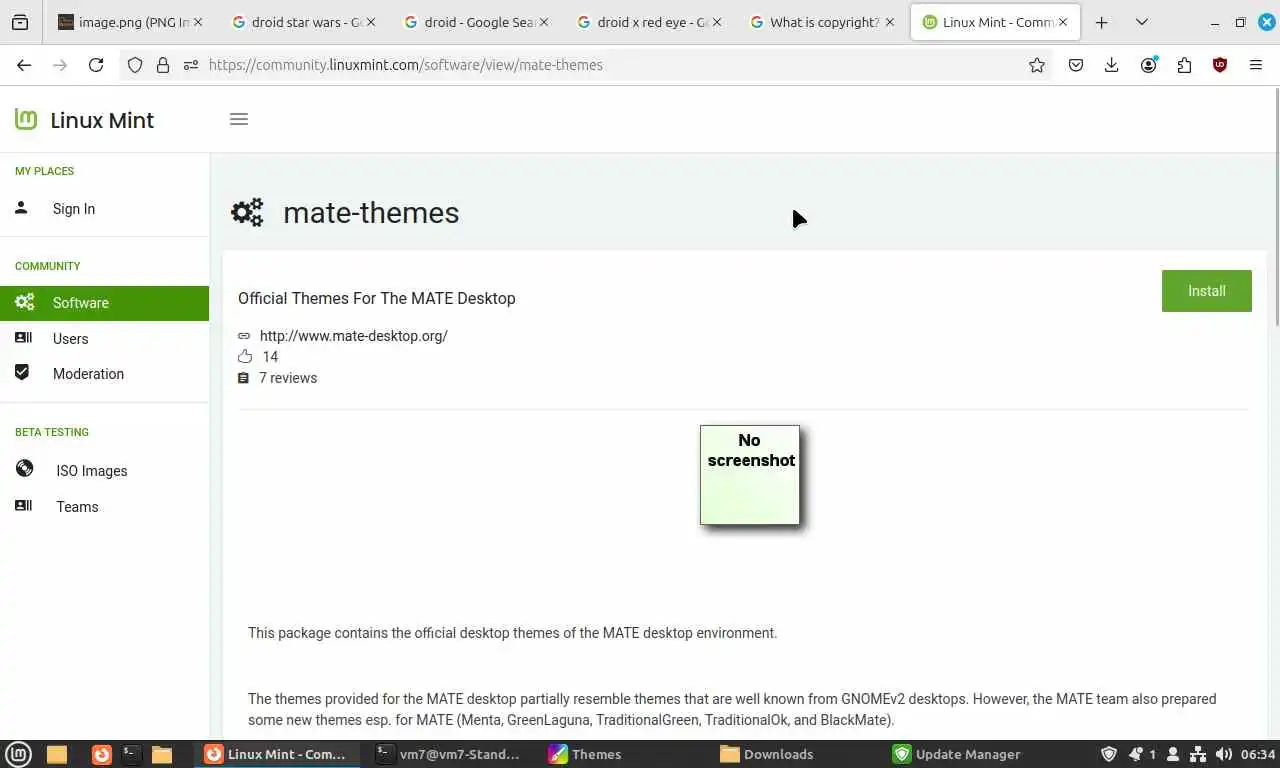Click the page vertical scrollbar
The width and height of the screenshot is (1280, 768).
pyautogui.click(x=1276, y=205)
